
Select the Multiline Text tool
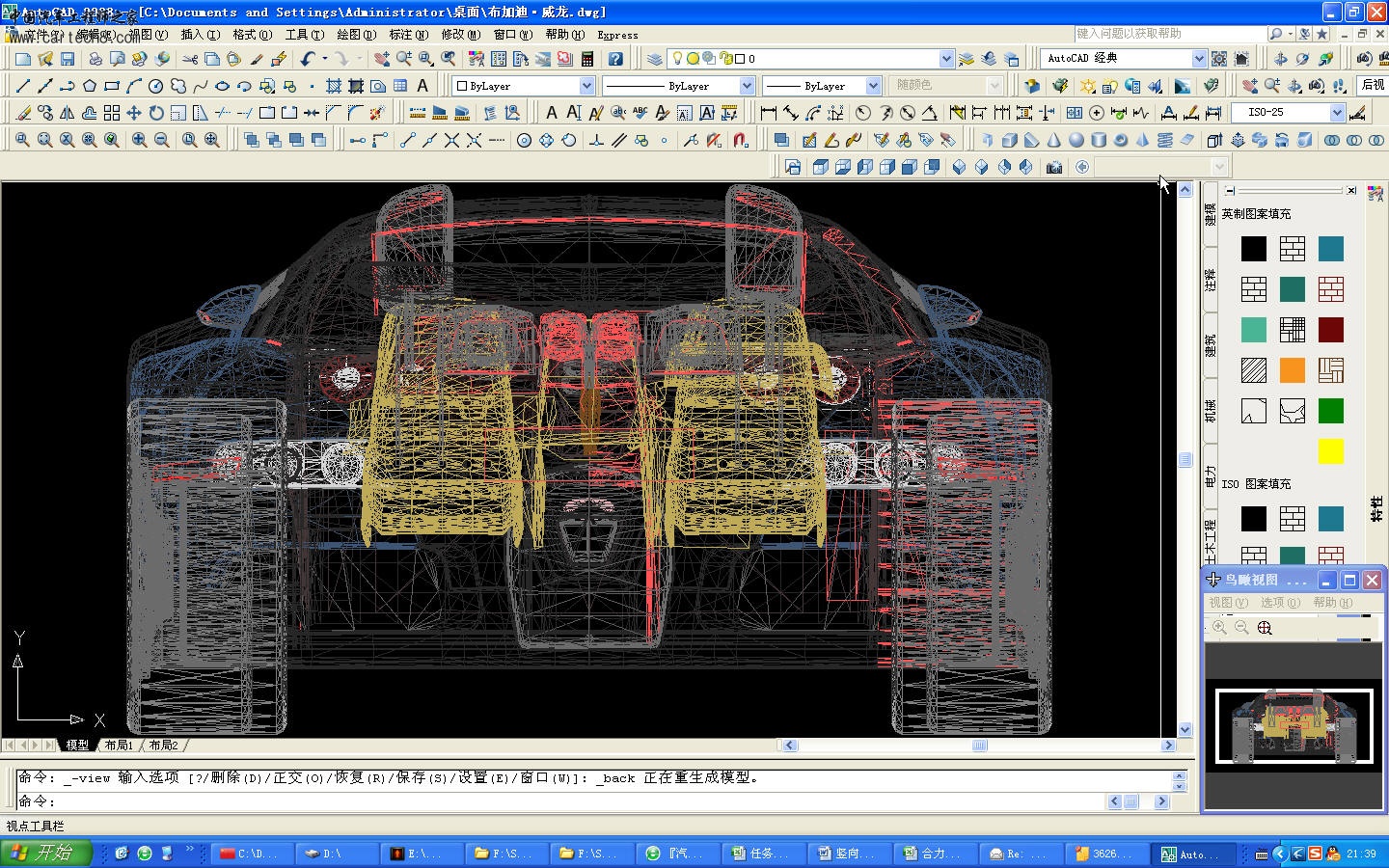(422, 86)
